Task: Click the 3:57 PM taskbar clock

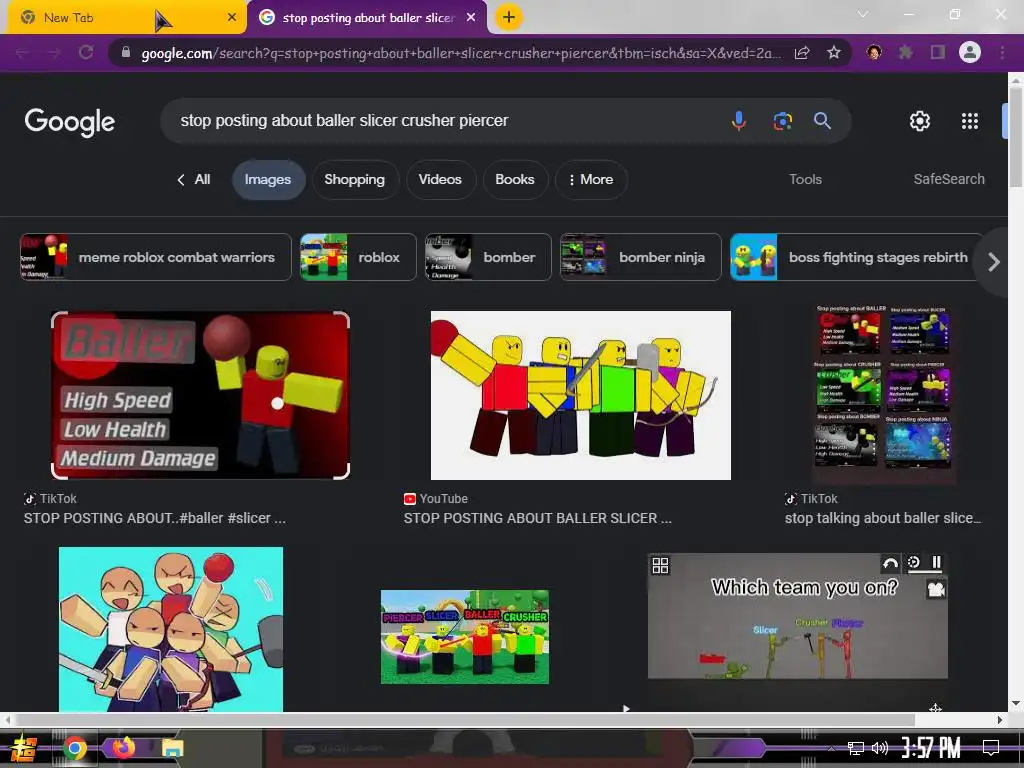Action: (931, 748)
